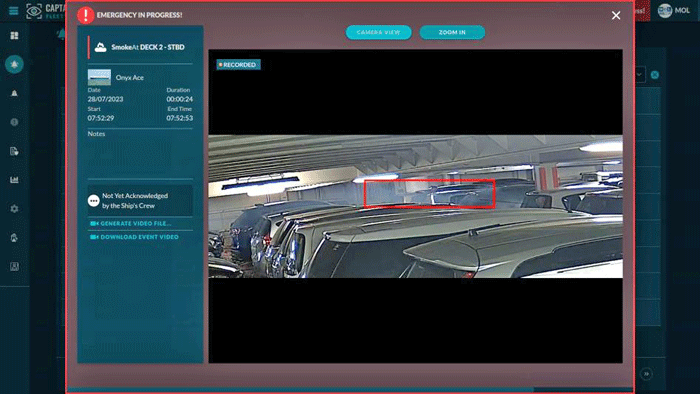
Task: Click the Not Yet Acknowledged status box
Action: [140, 201]
